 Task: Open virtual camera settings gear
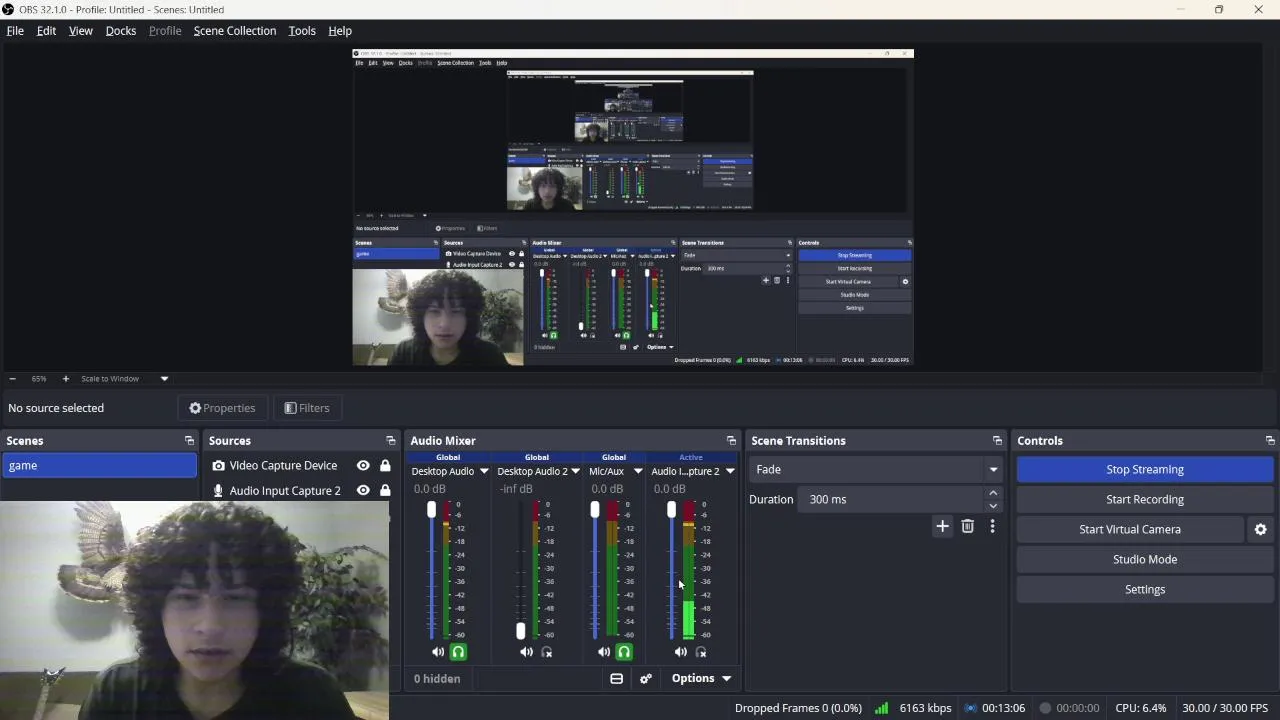(x=1261, y=530)
